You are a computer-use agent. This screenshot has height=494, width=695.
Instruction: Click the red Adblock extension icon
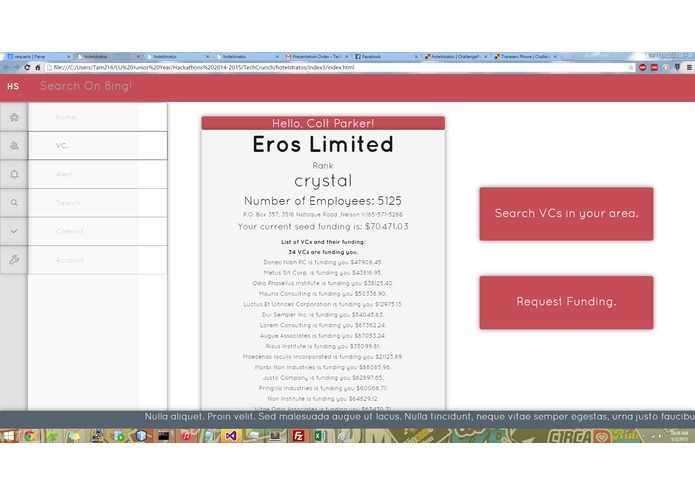(643, 67)
